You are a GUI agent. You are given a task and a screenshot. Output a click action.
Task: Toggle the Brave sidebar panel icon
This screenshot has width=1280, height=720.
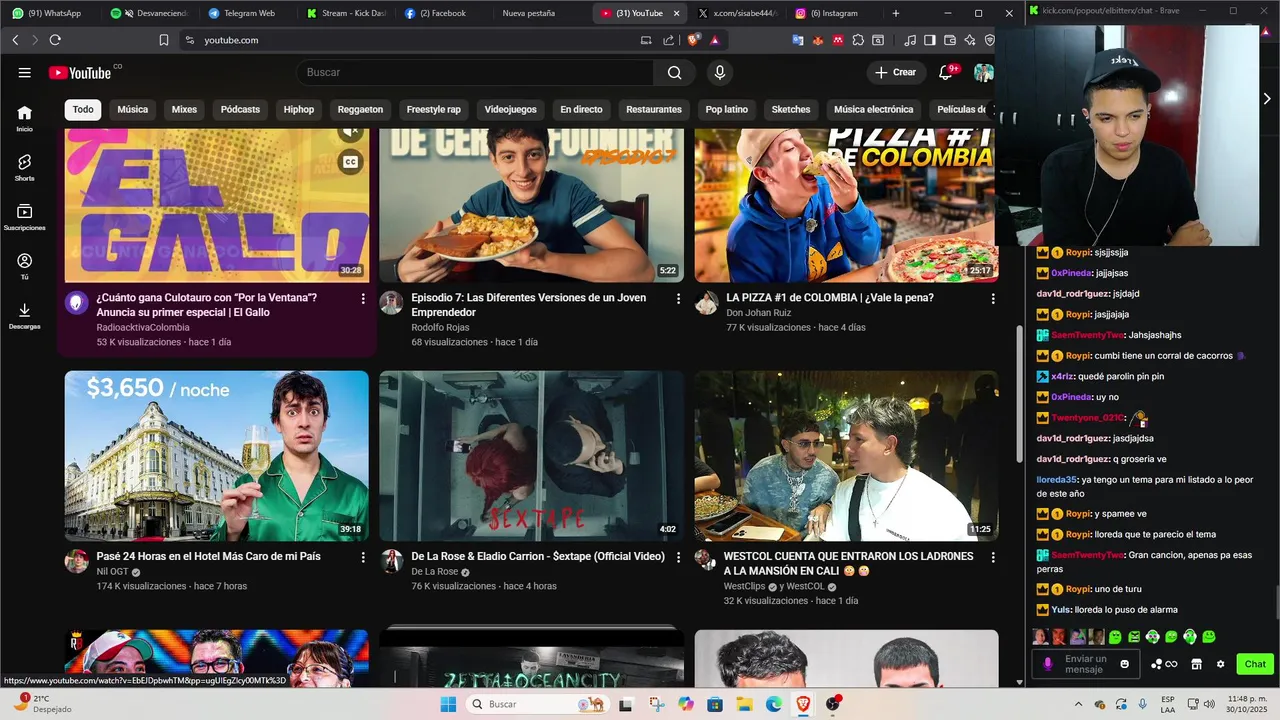tap(929, 40)
